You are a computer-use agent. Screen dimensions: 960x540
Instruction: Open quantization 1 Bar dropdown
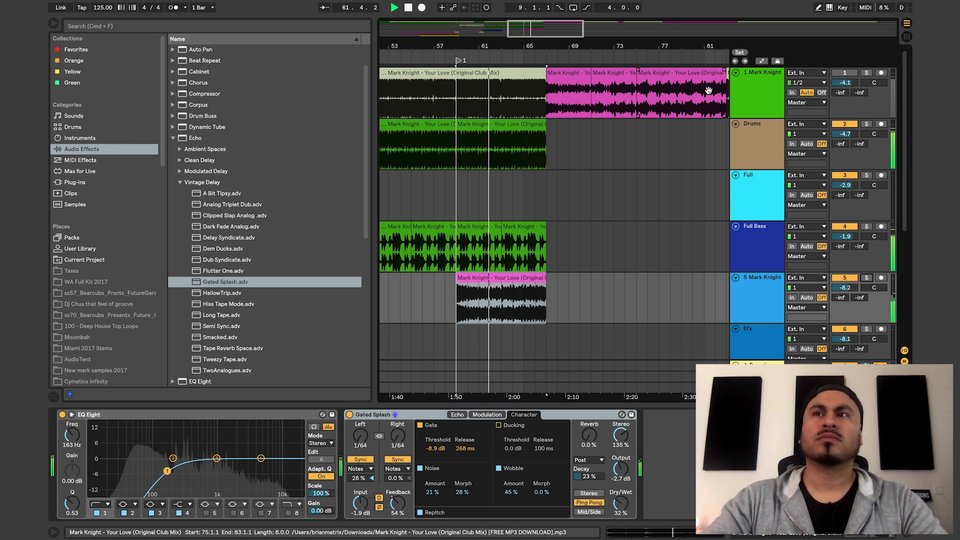203,7
